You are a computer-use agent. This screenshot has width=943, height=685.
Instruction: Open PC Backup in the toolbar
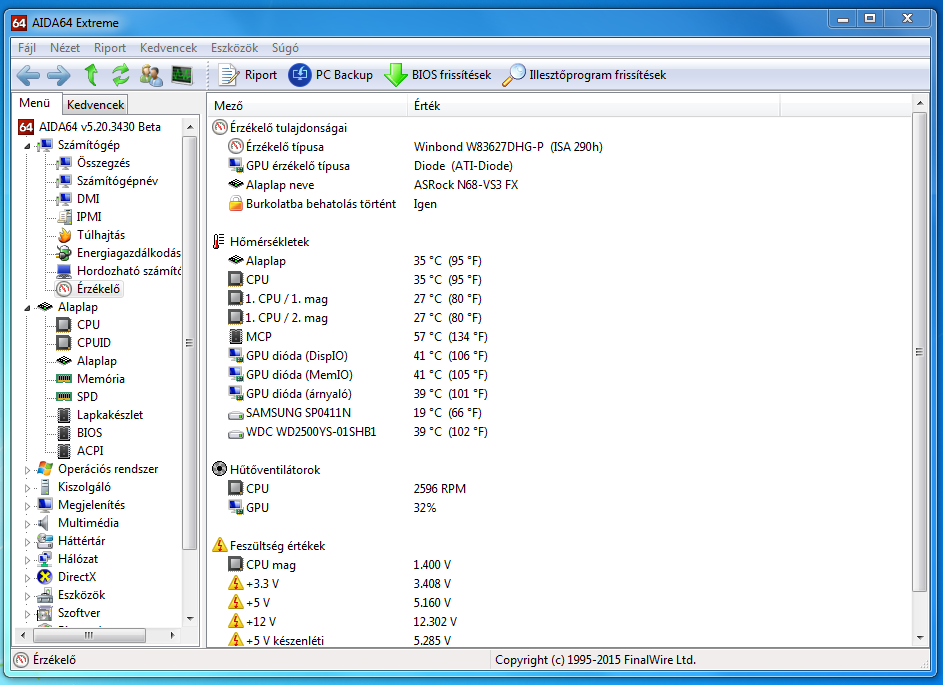pyautogui.click(x=330, y=75)
